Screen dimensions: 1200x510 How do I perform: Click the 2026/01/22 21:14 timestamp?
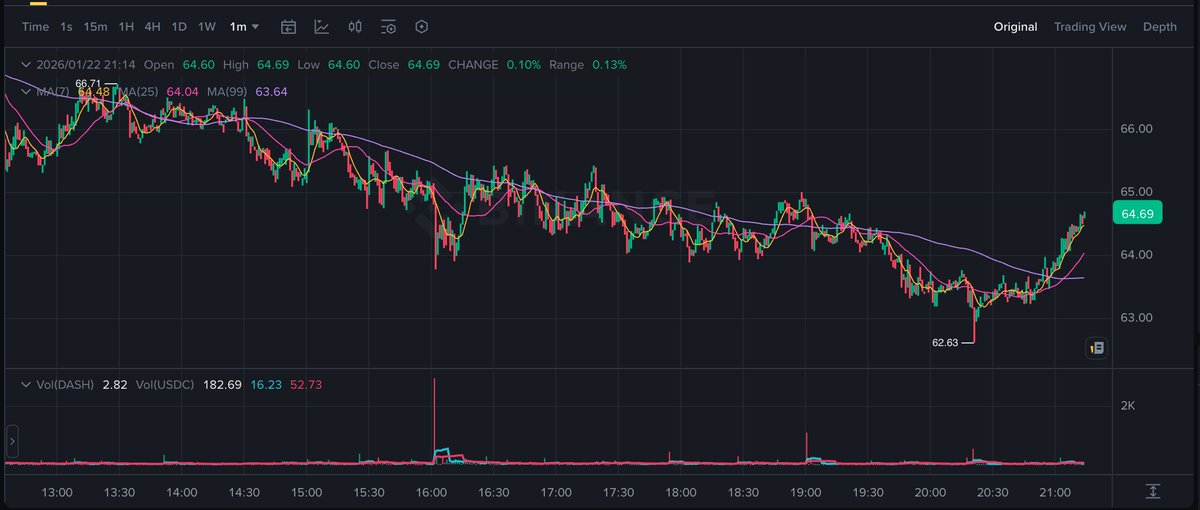point(84,64)
